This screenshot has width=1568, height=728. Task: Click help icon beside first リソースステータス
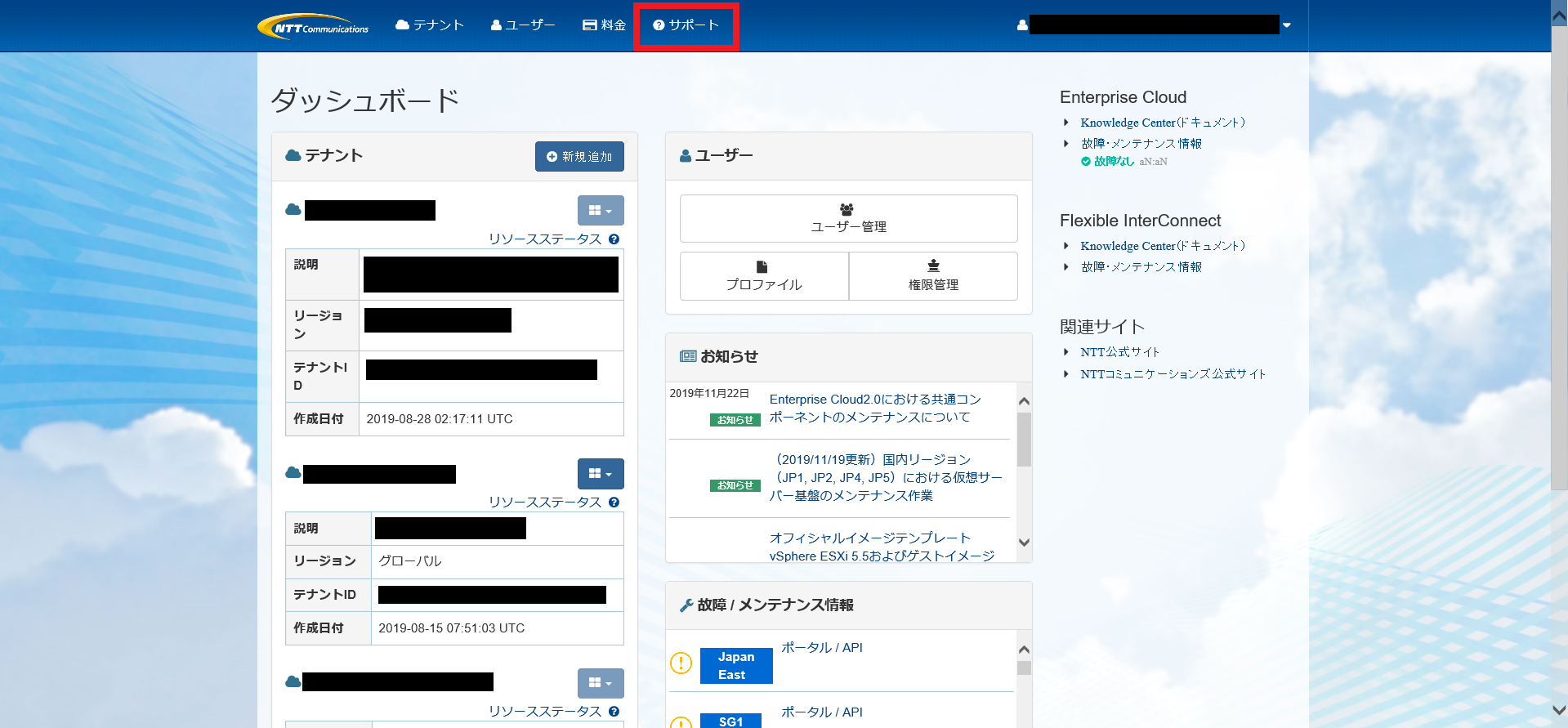(x=614, y=239)
